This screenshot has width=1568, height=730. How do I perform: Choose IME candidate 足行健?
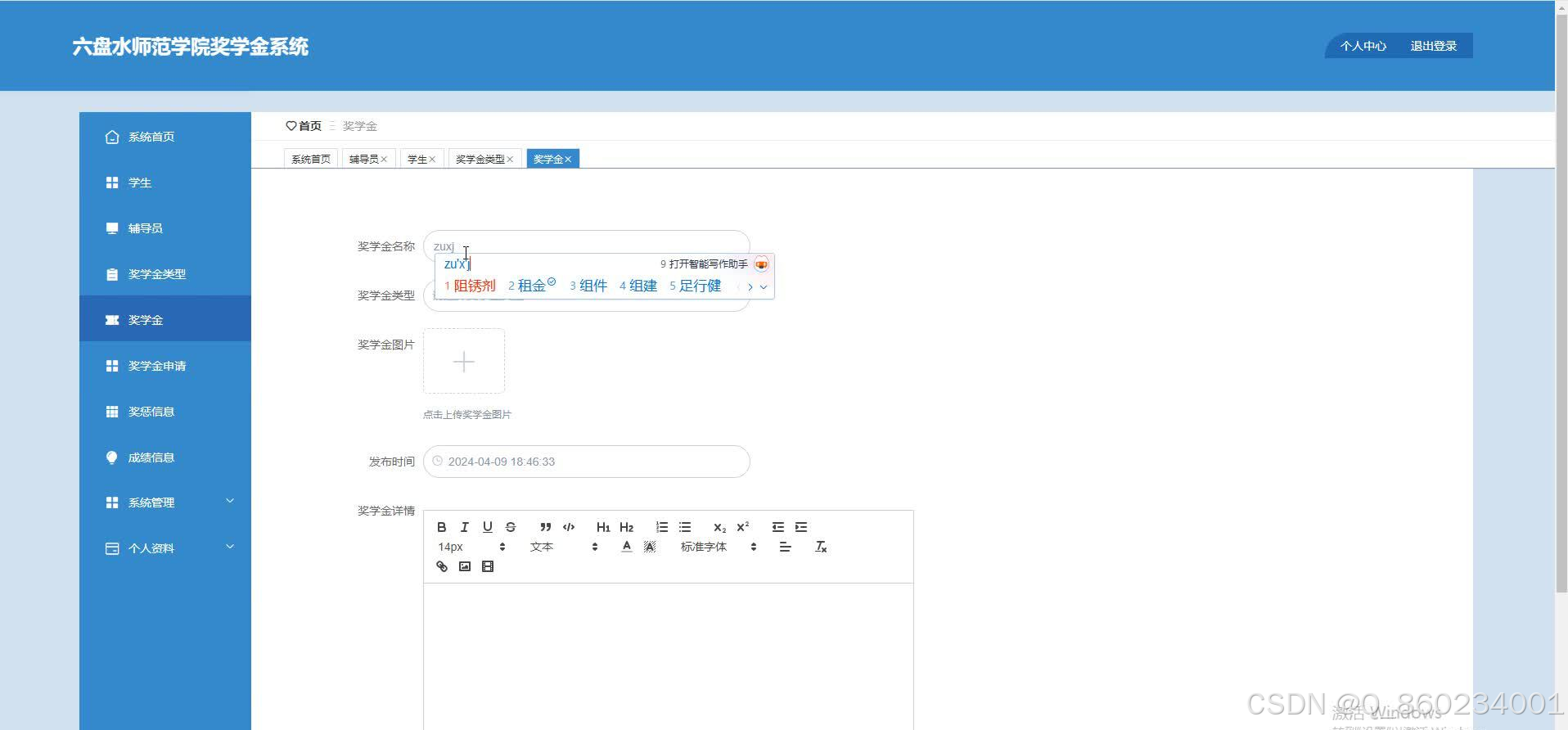(x=695, y=286)
